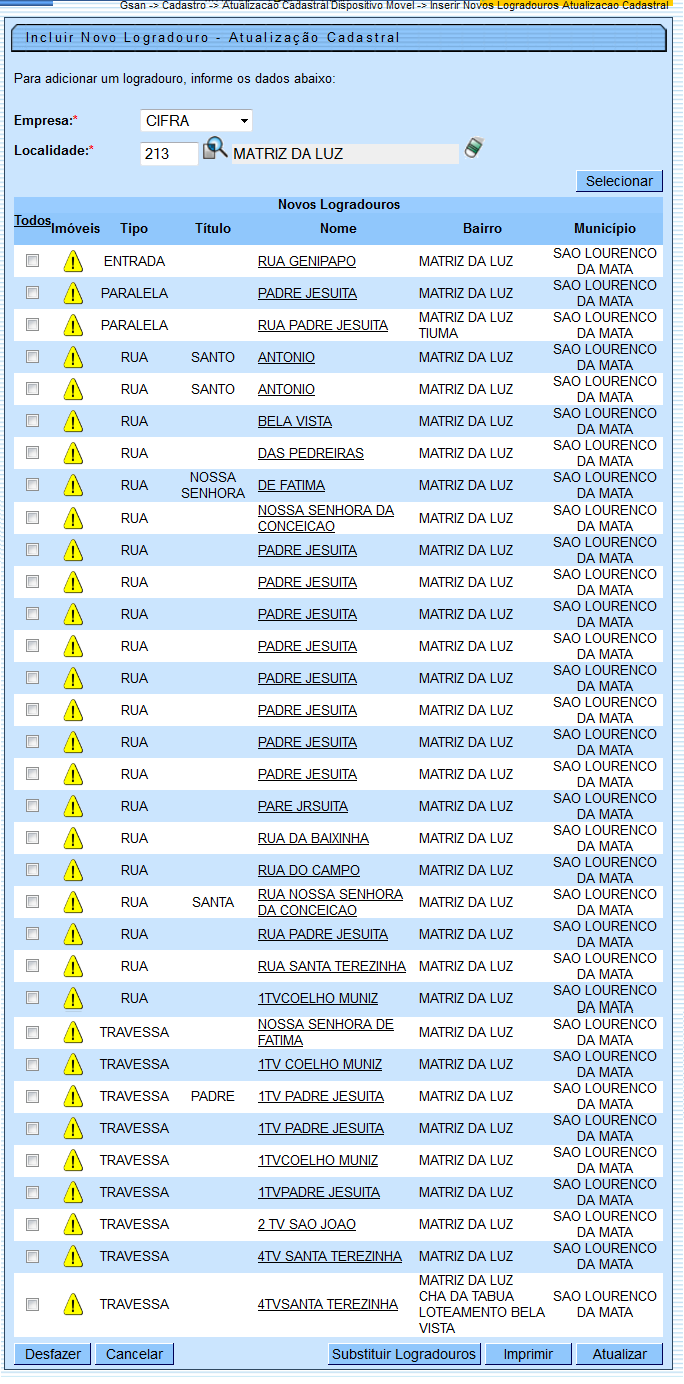Check the box for PARE JRSUITA
Viewport: 684px width, 1384px height.
click(33, 806)
